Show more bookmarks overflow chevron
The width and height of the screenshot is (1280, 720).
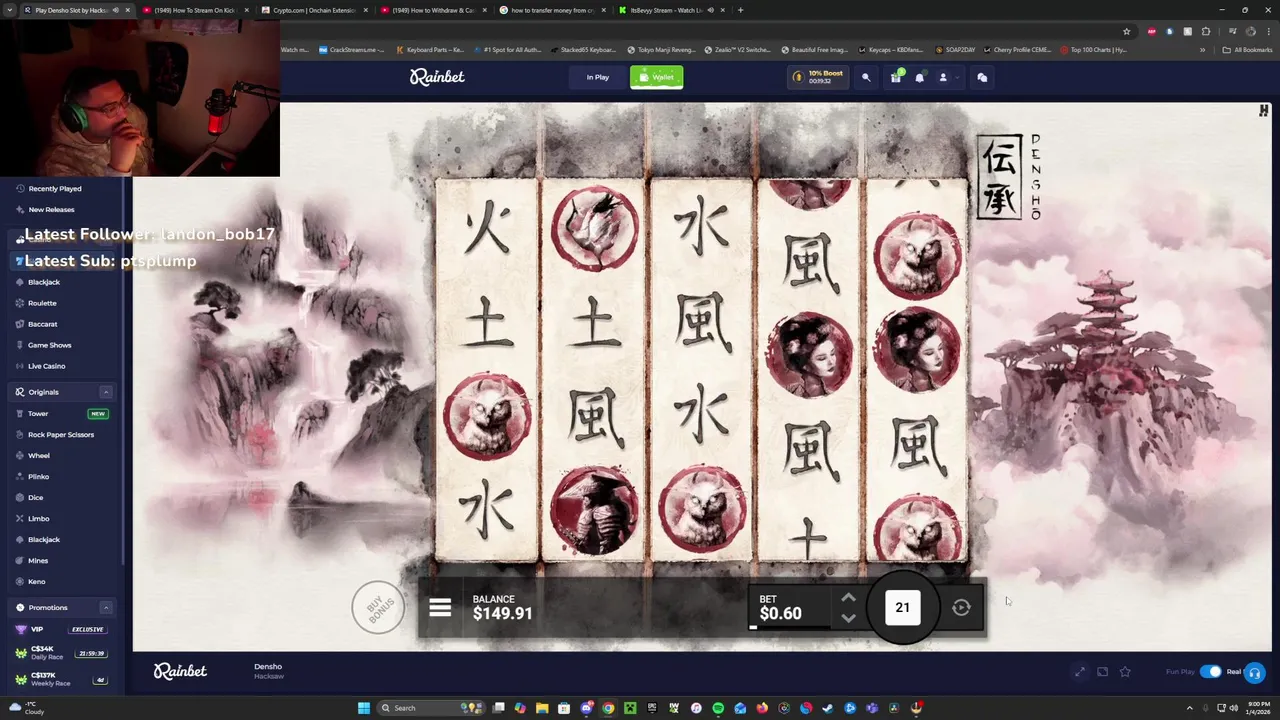coord(1203,50)
